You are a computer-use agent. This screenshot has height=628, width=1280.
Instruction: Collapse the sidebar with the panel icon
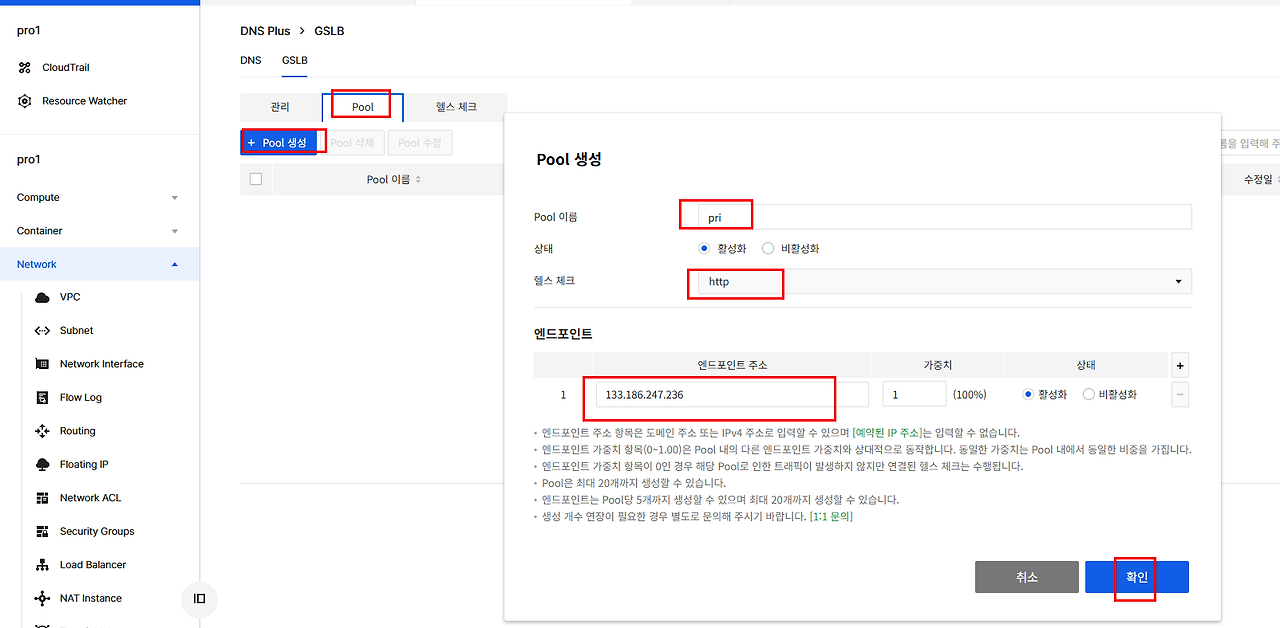pyautogui.click(x=199, y=599)
